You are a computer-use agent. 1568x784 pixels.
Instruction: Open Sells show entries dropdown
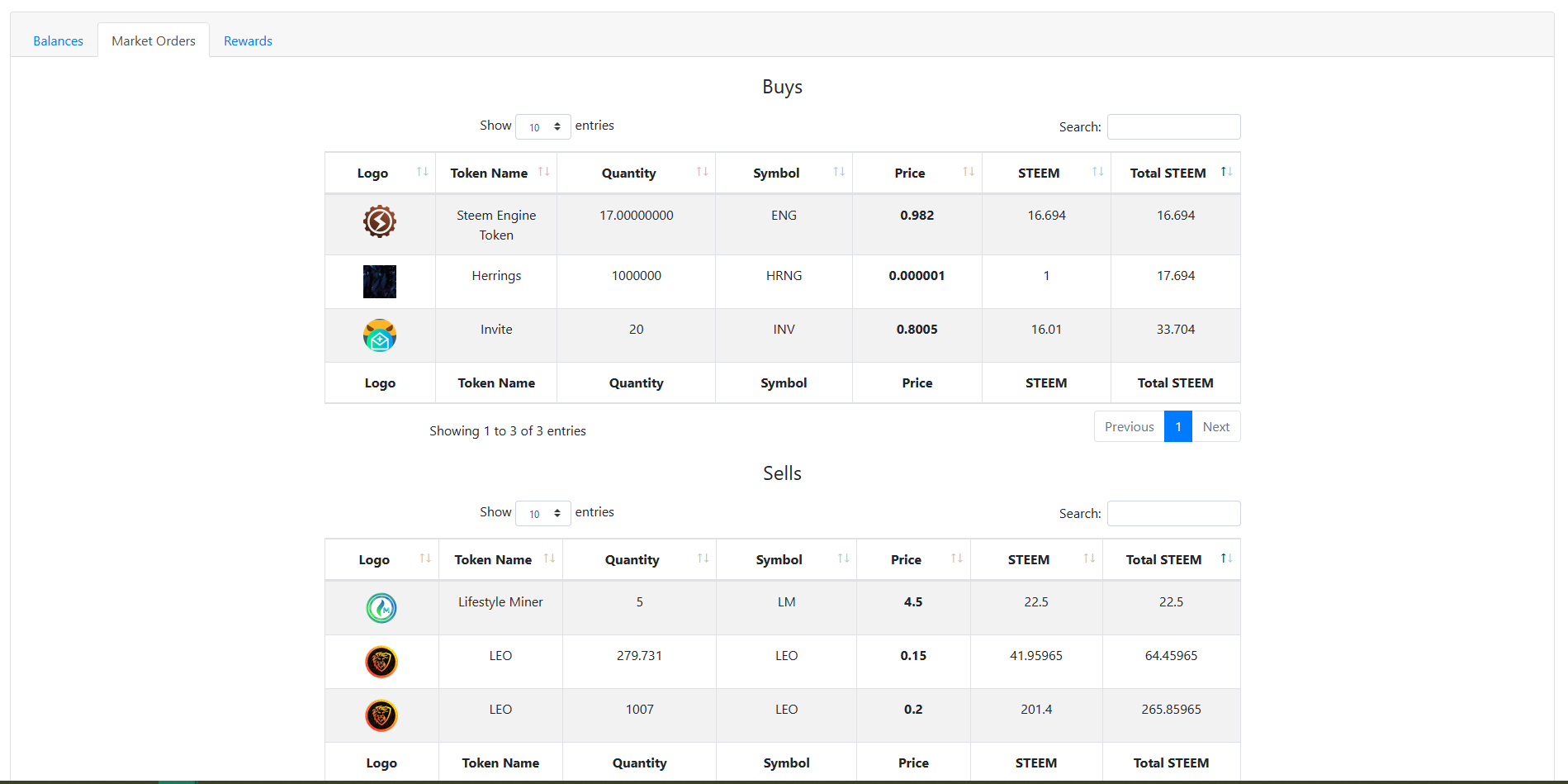coord(543,513)
